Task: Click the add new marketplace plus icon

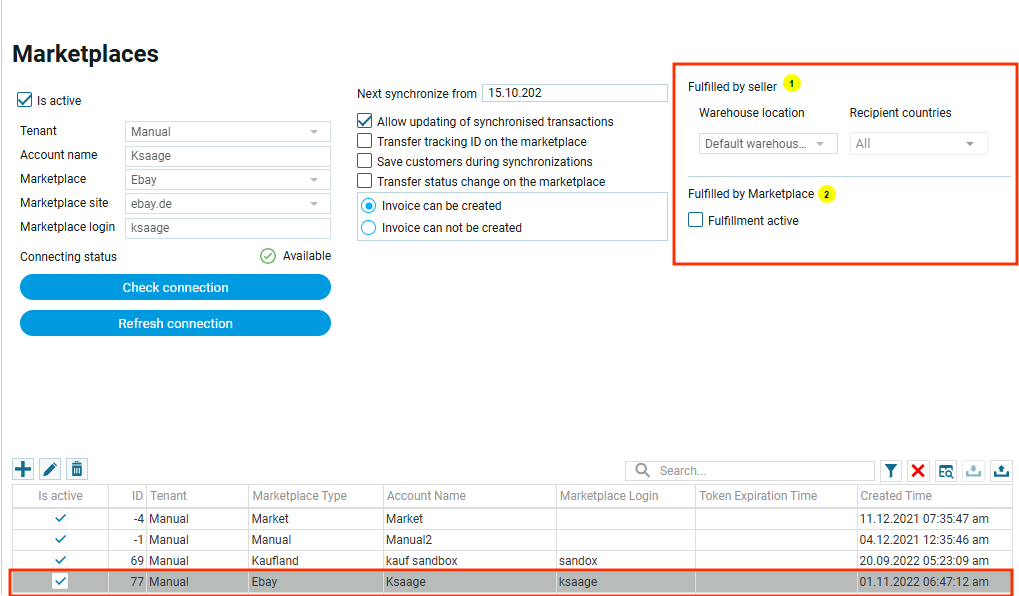Action: click(22, 469)
